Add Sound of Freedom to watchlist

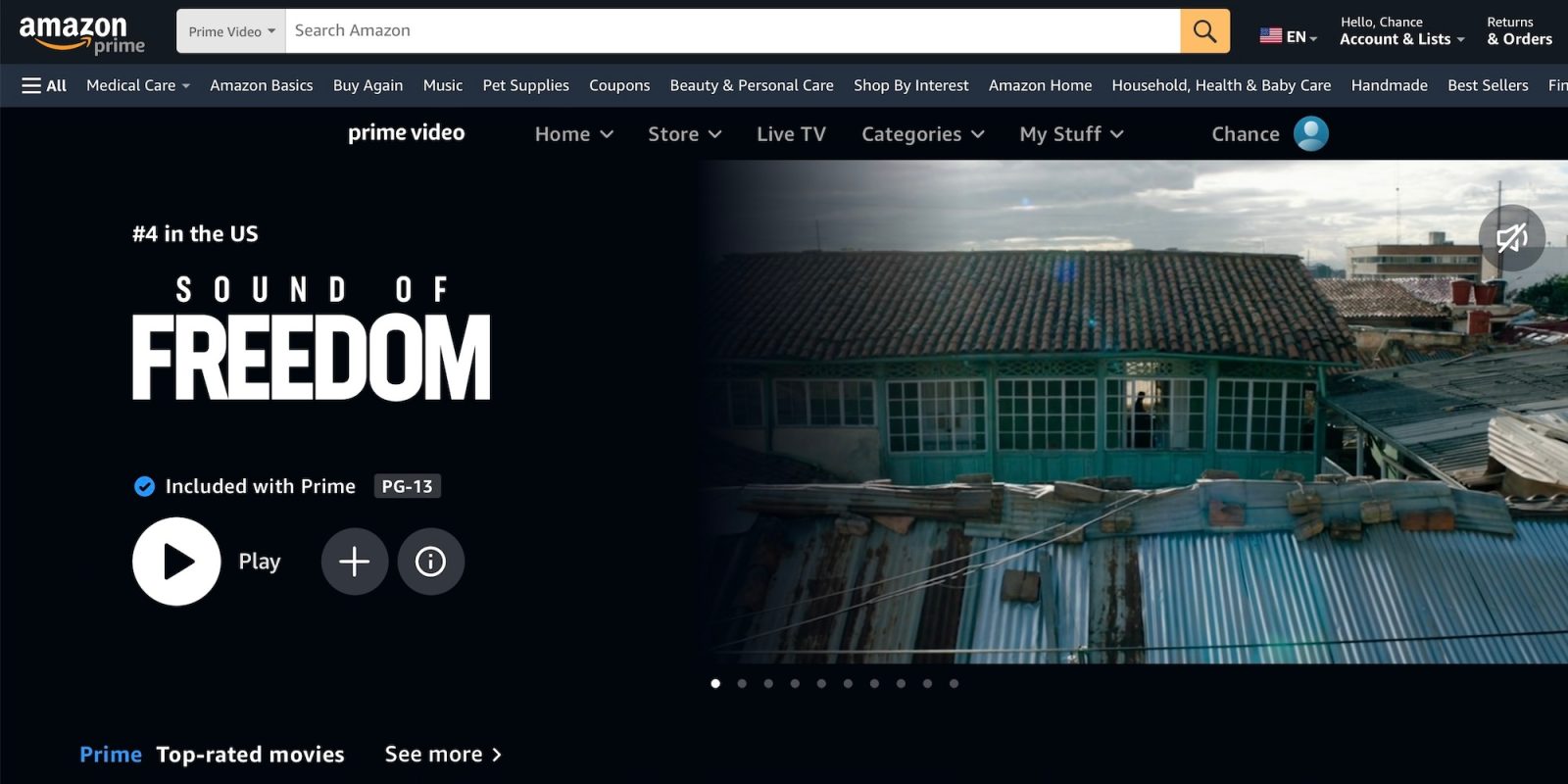coord(354,562)
